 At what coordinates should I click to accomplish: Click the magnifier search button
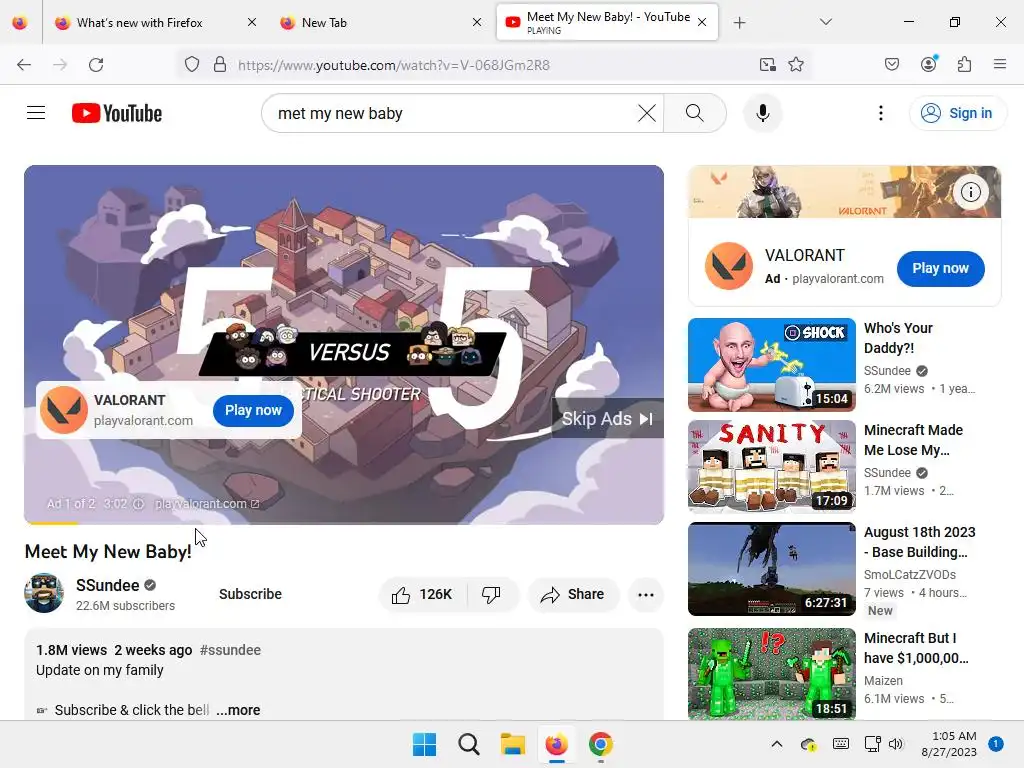(x=695, y=113)
